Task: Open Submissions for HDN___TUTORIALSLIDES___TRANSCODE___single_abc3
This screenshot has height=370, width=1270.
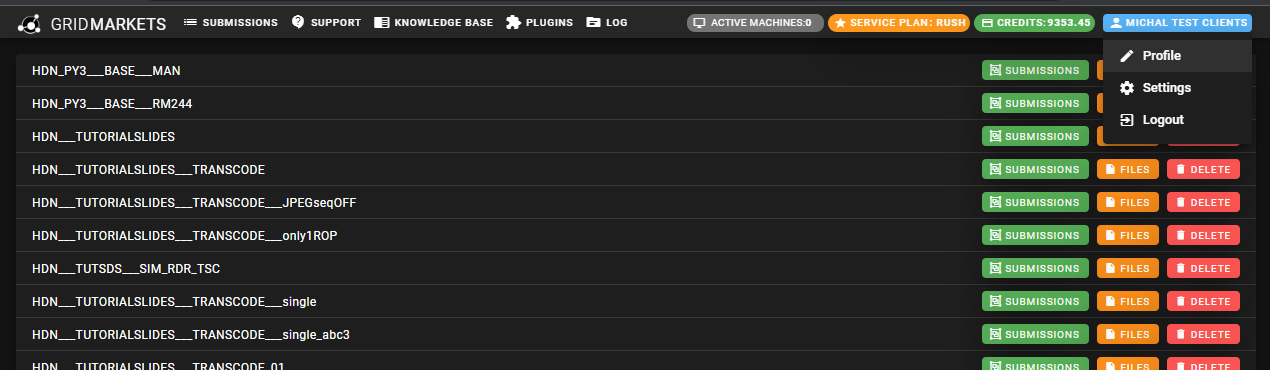Action: [1035, 334]
